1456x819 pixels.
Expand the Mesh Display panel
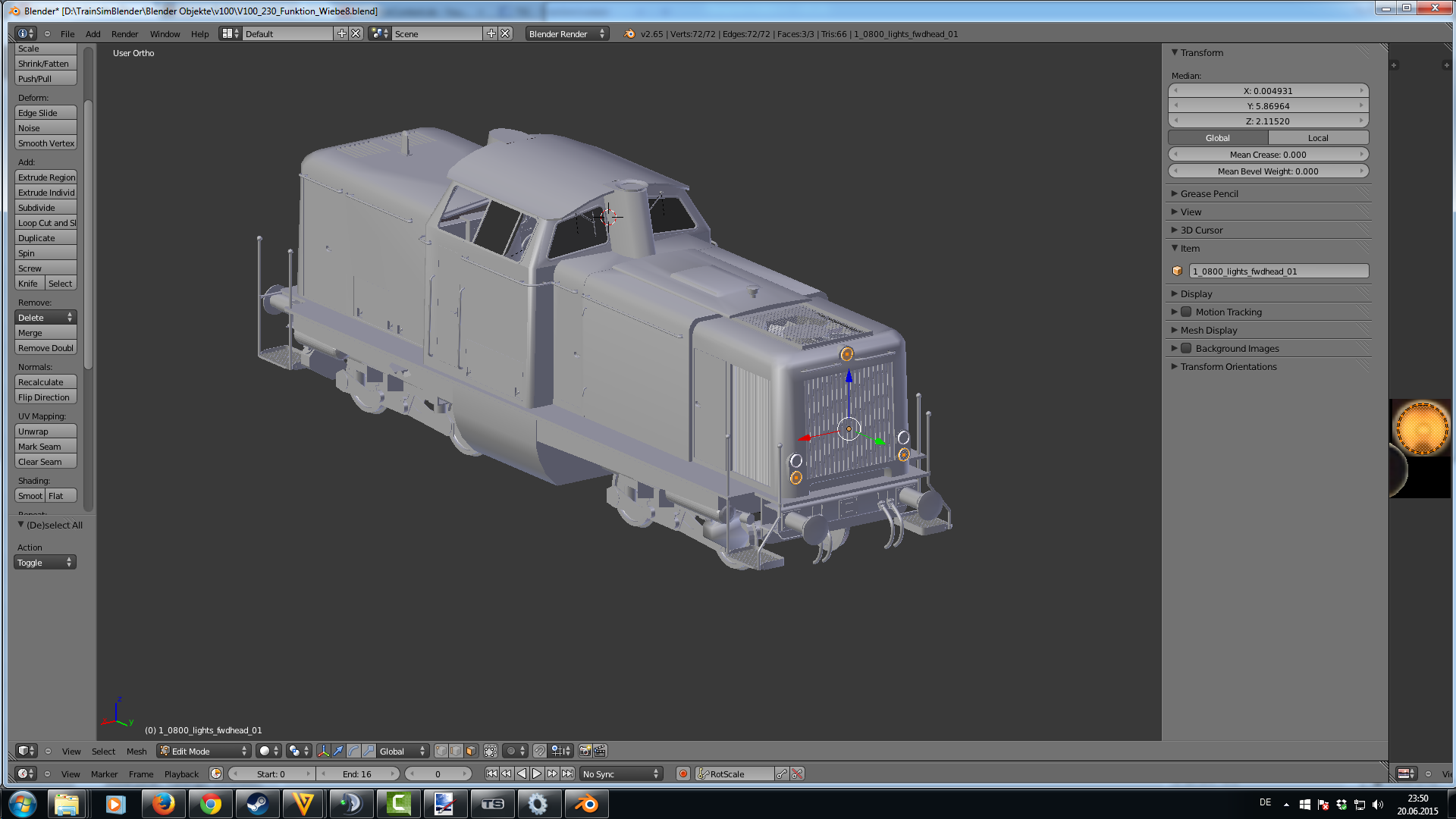[1208, 330]
